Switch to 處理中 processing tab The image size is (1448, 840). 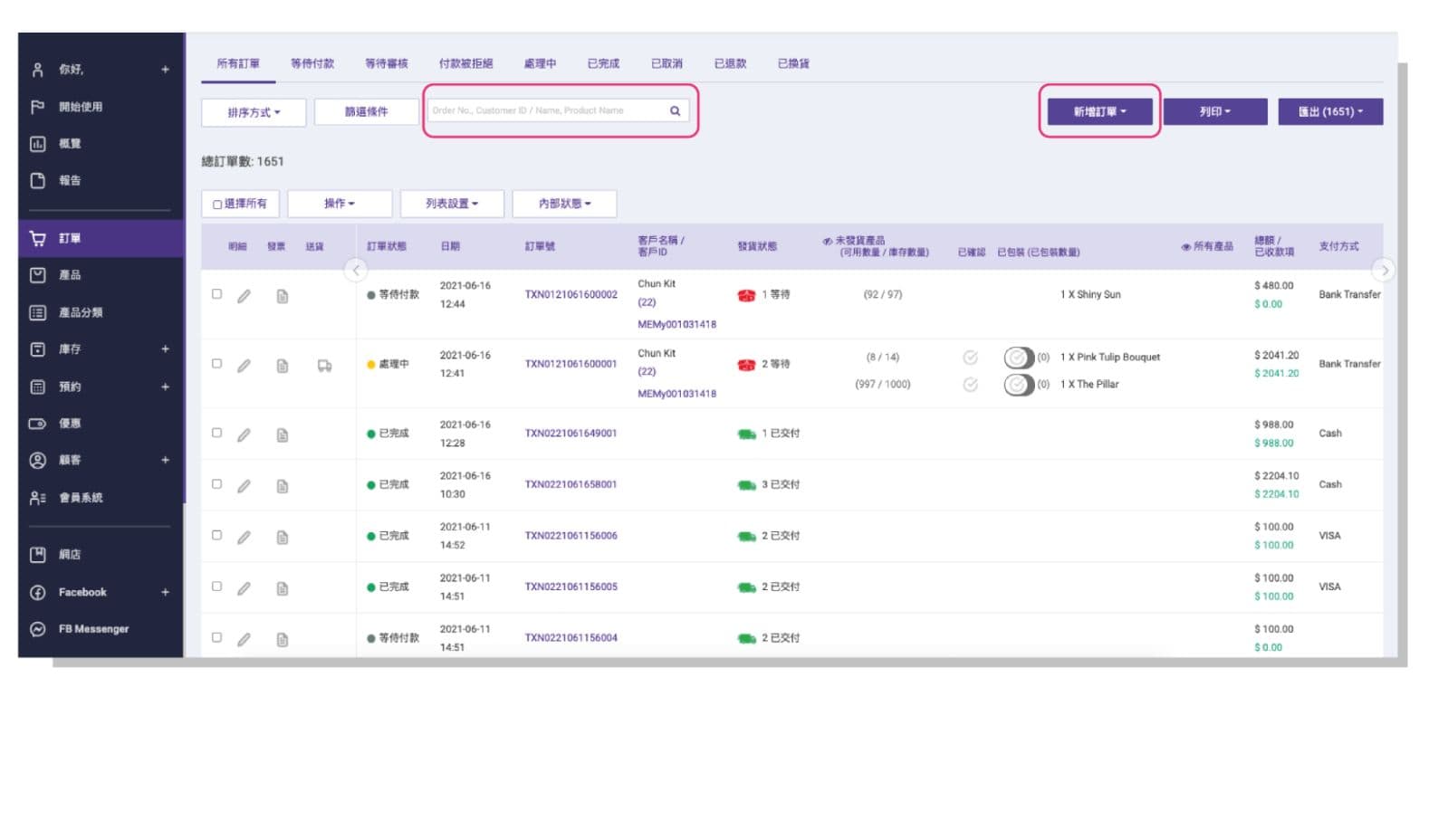pos(540,63)
